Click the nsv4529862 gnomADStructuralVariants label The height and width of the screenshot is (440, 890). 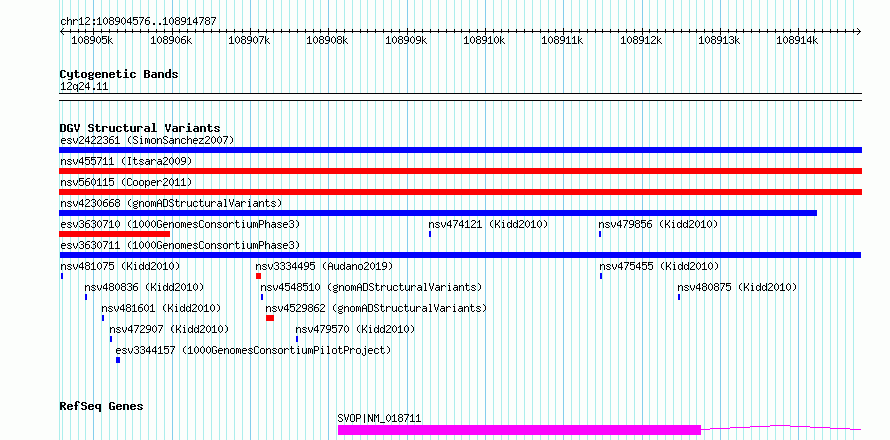coord(376,308)
